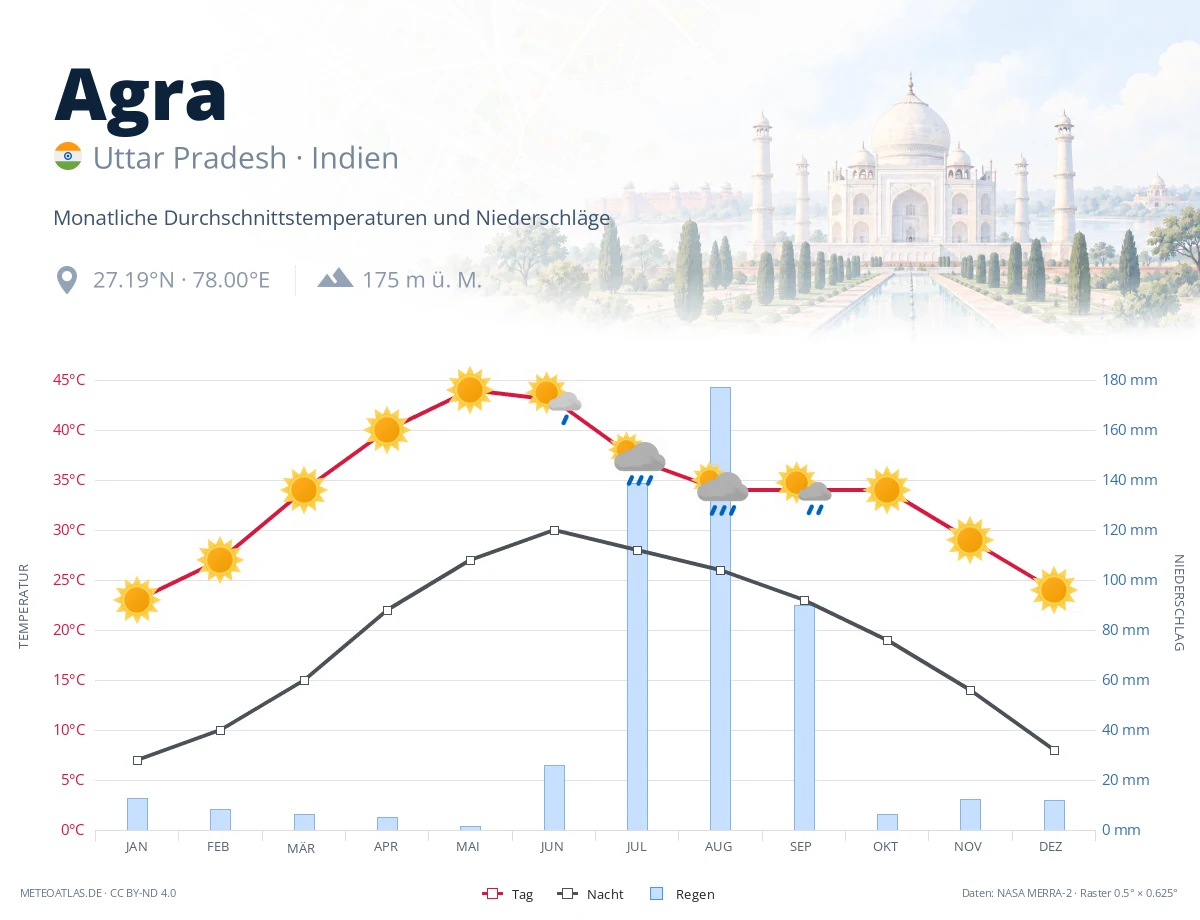1200x920 pixels.
Task: Click the "100 mm" precipitation axis label
Action: click(1130, 580)
